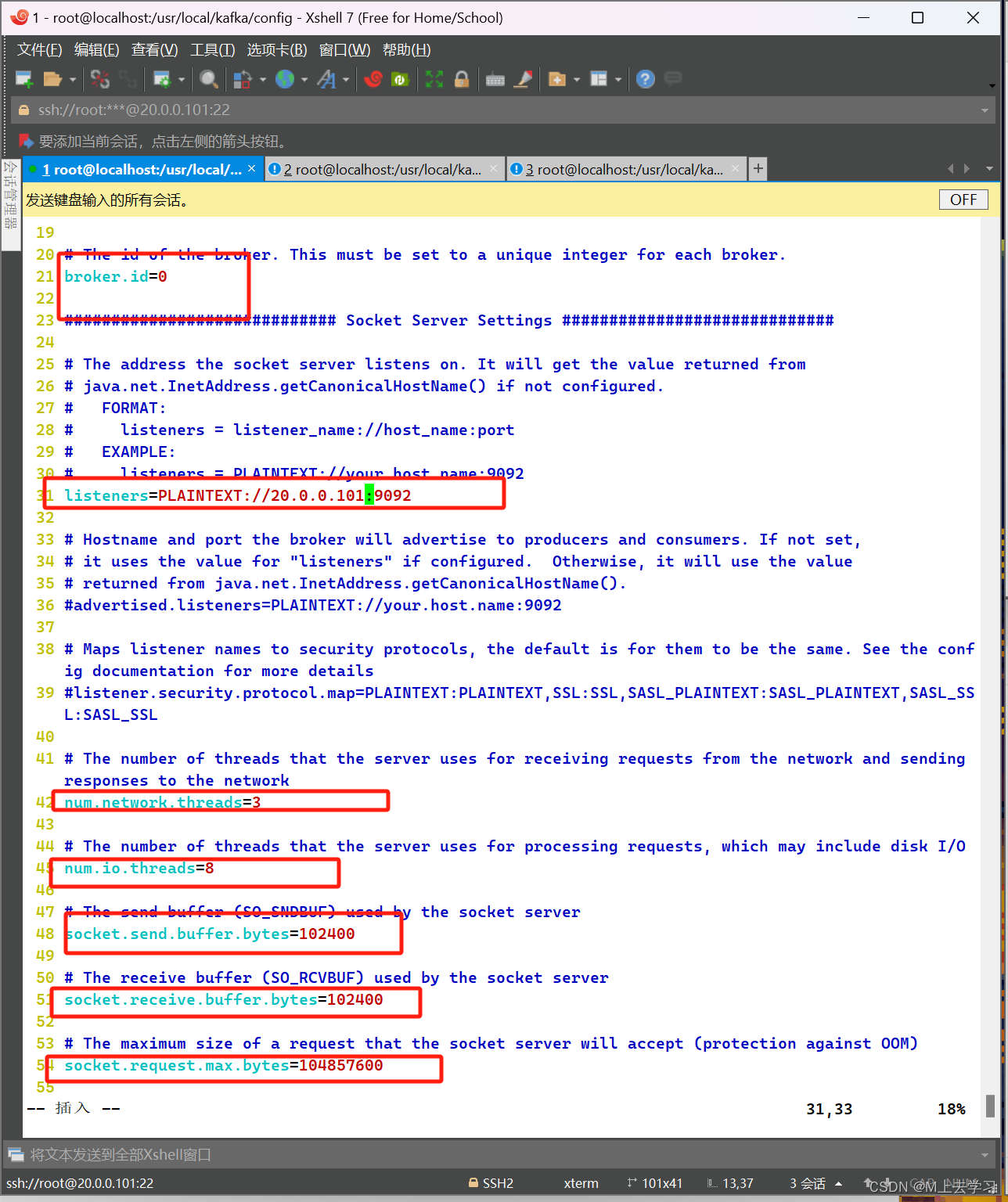Click the New Session toolbar icon
This screenshot has width=1008, height=1202.
click(24, 79)
